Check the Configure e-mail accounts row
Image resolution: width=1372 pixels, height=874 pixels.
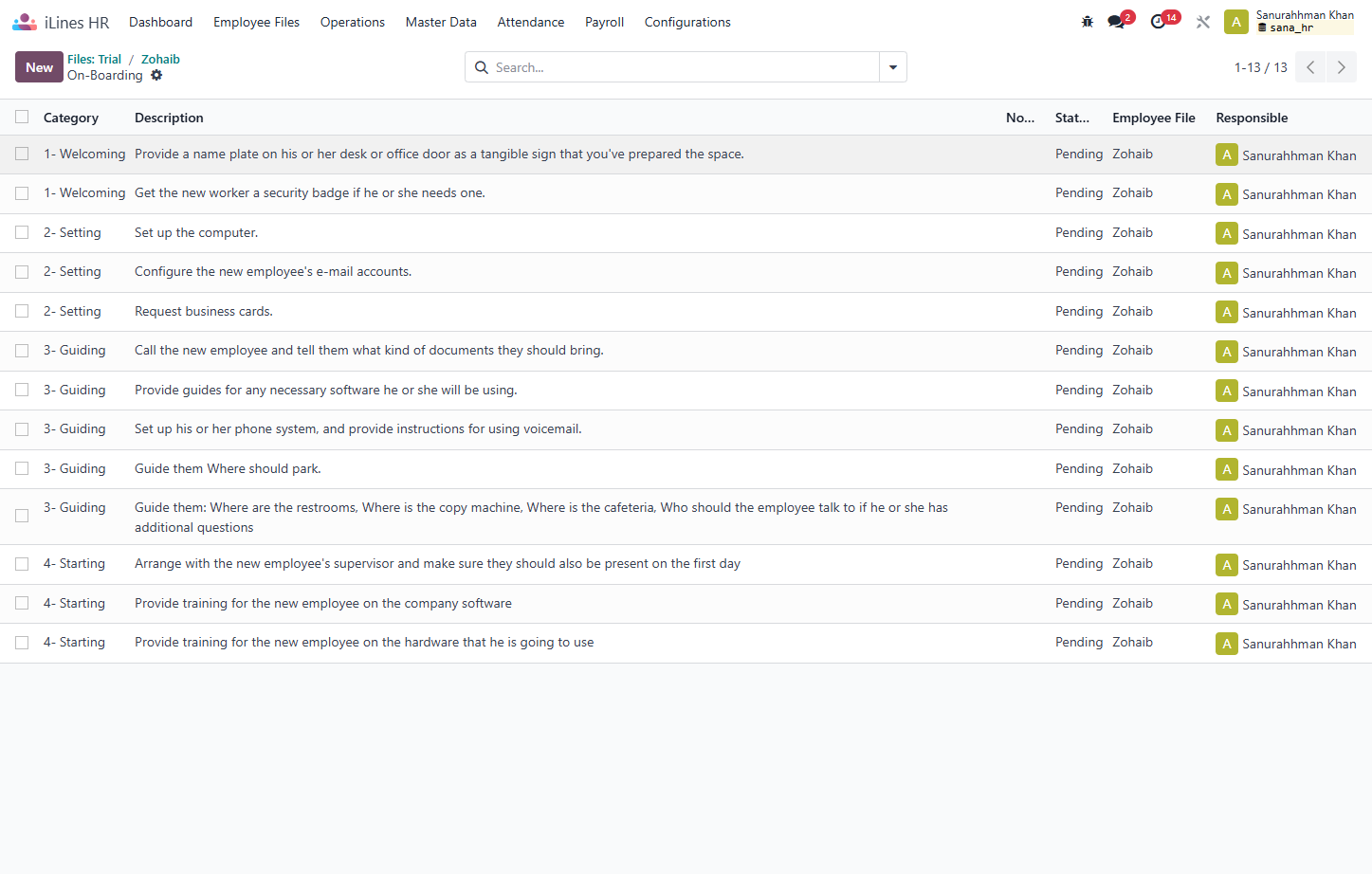click(22, 272)
